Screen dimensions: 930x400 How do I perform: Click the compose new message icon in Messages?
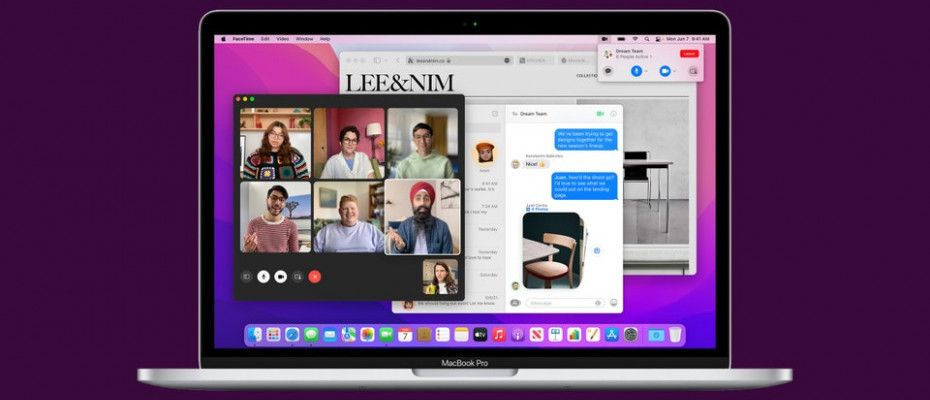pos(495,113)
